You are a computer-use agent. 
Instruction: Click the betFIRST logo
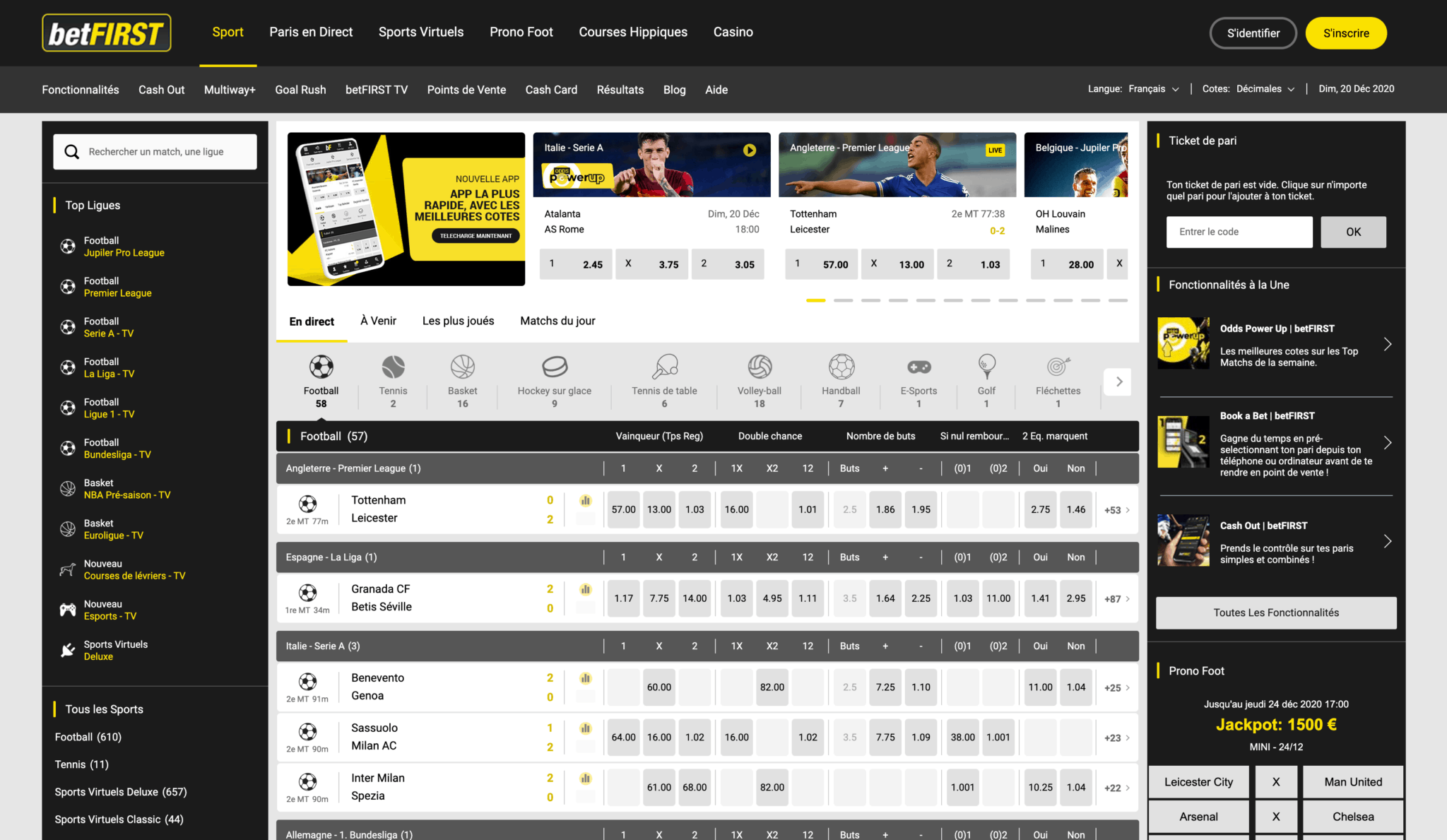point(107,32)
